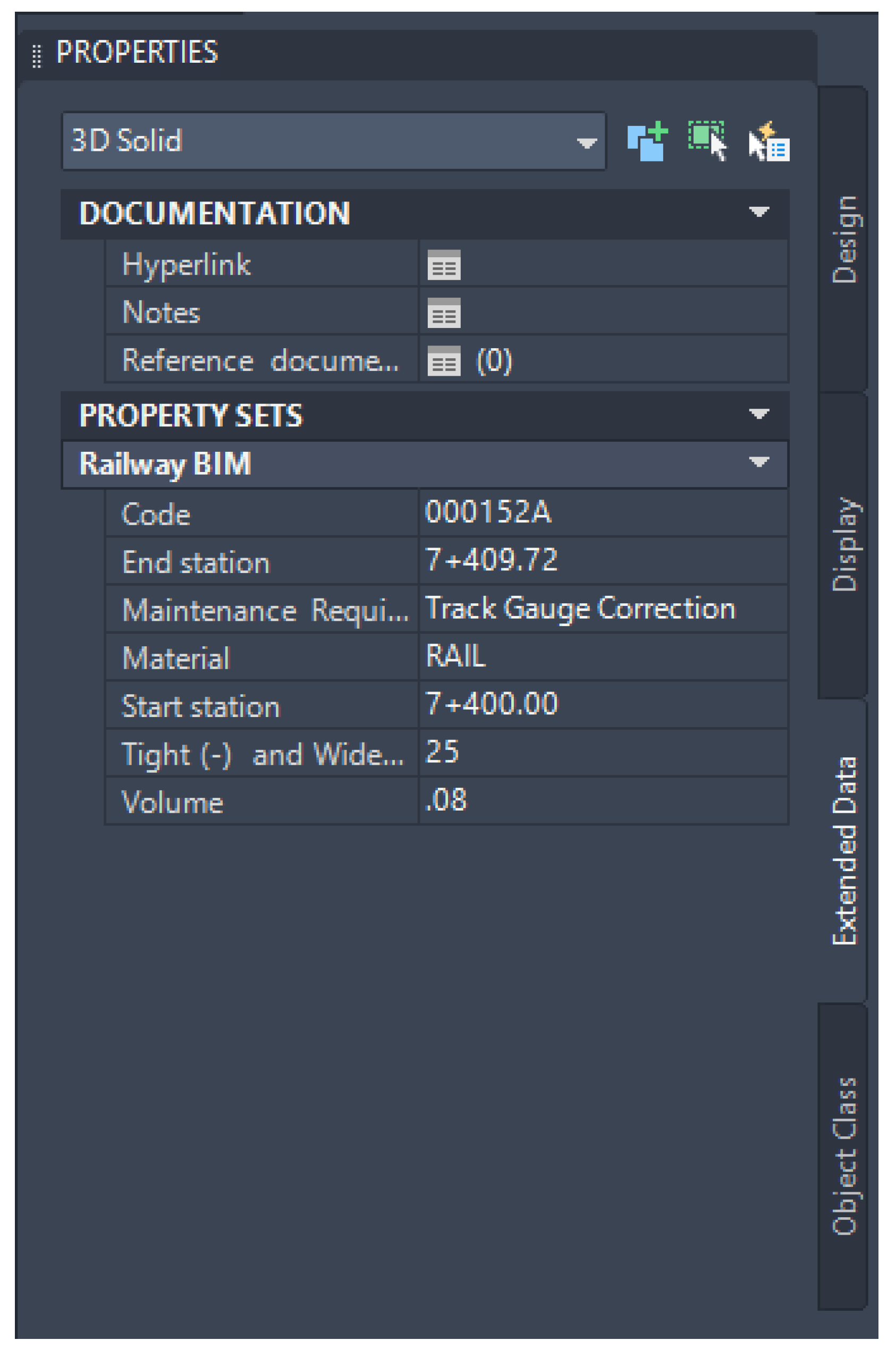The height and width of the screenshot is (1357, 896).
Task: Collapse the Documentation section
Action: tap(758, 213)
